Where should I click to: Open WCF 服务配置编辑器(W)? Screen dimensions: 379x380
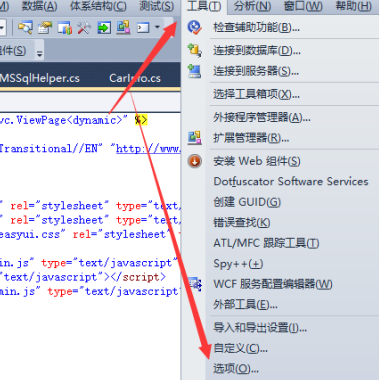point(273,284)
